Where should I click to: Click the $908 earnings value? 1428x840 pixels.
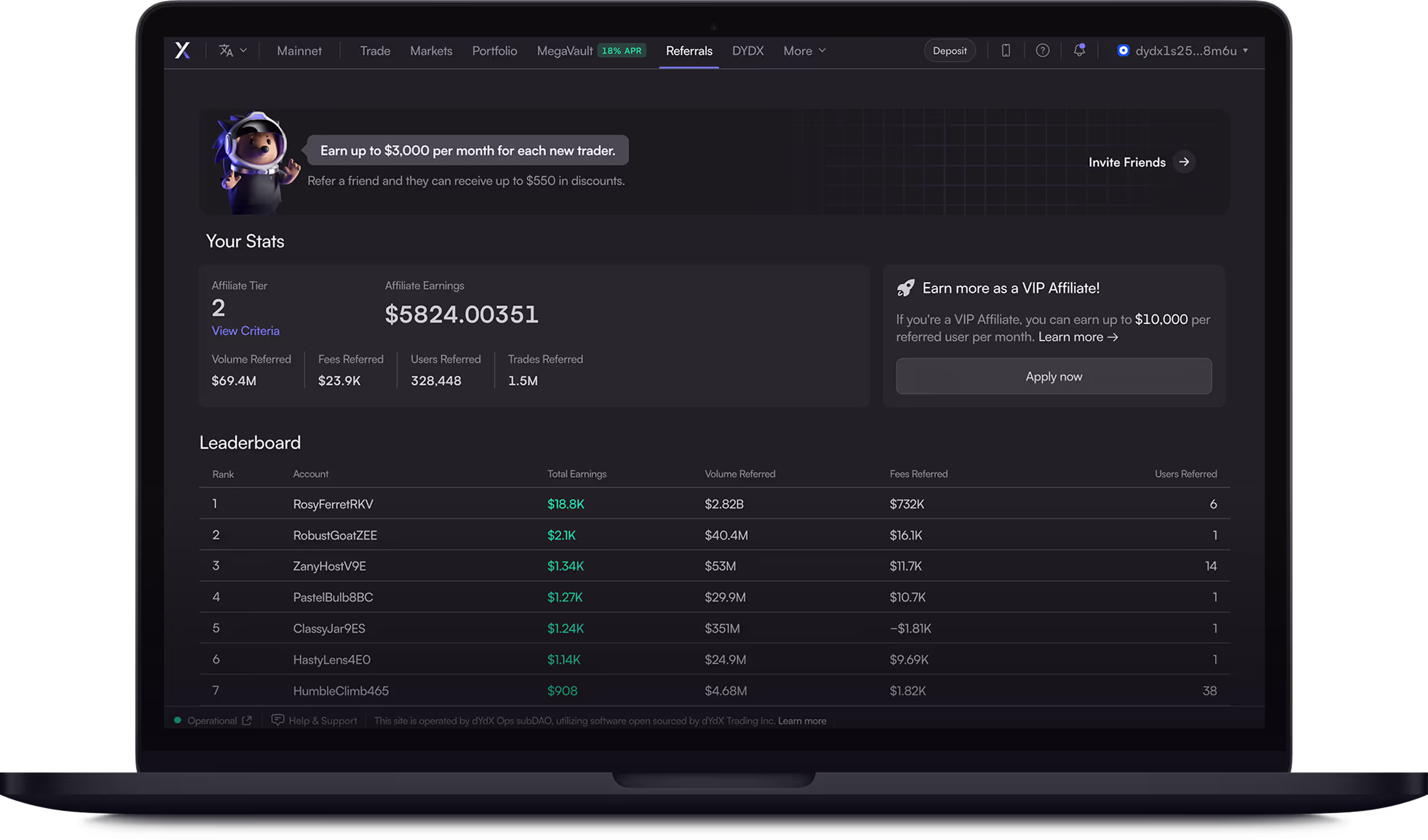pos(562,690)
